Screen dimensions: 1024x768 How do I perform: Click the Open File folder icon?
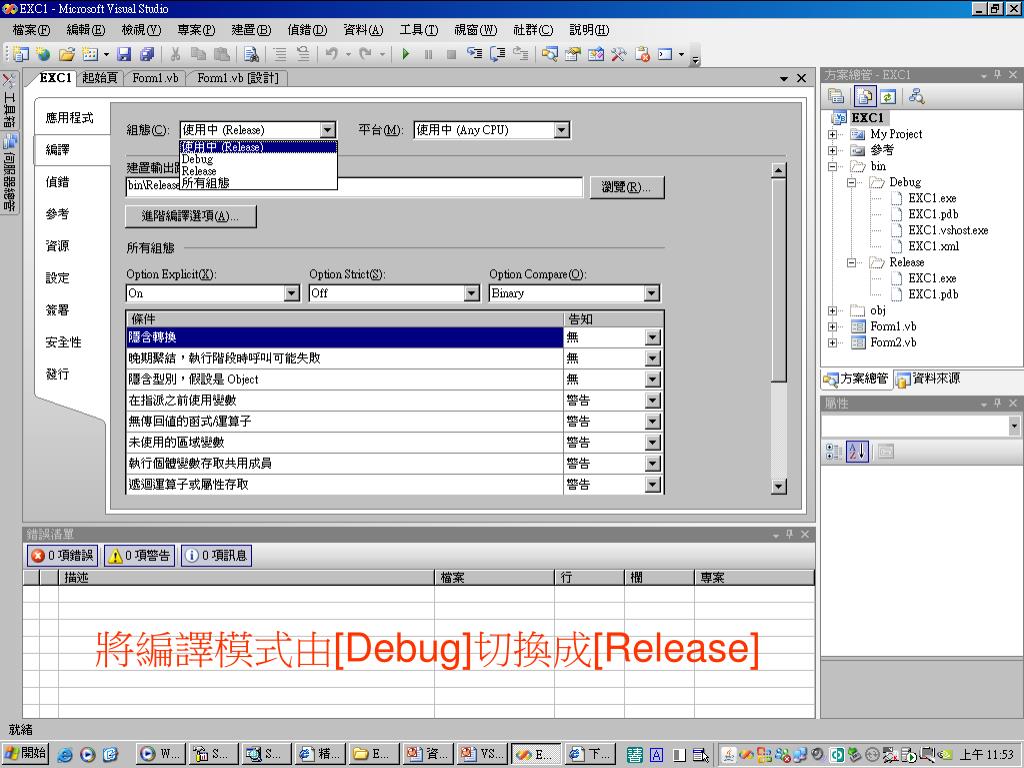67,54
